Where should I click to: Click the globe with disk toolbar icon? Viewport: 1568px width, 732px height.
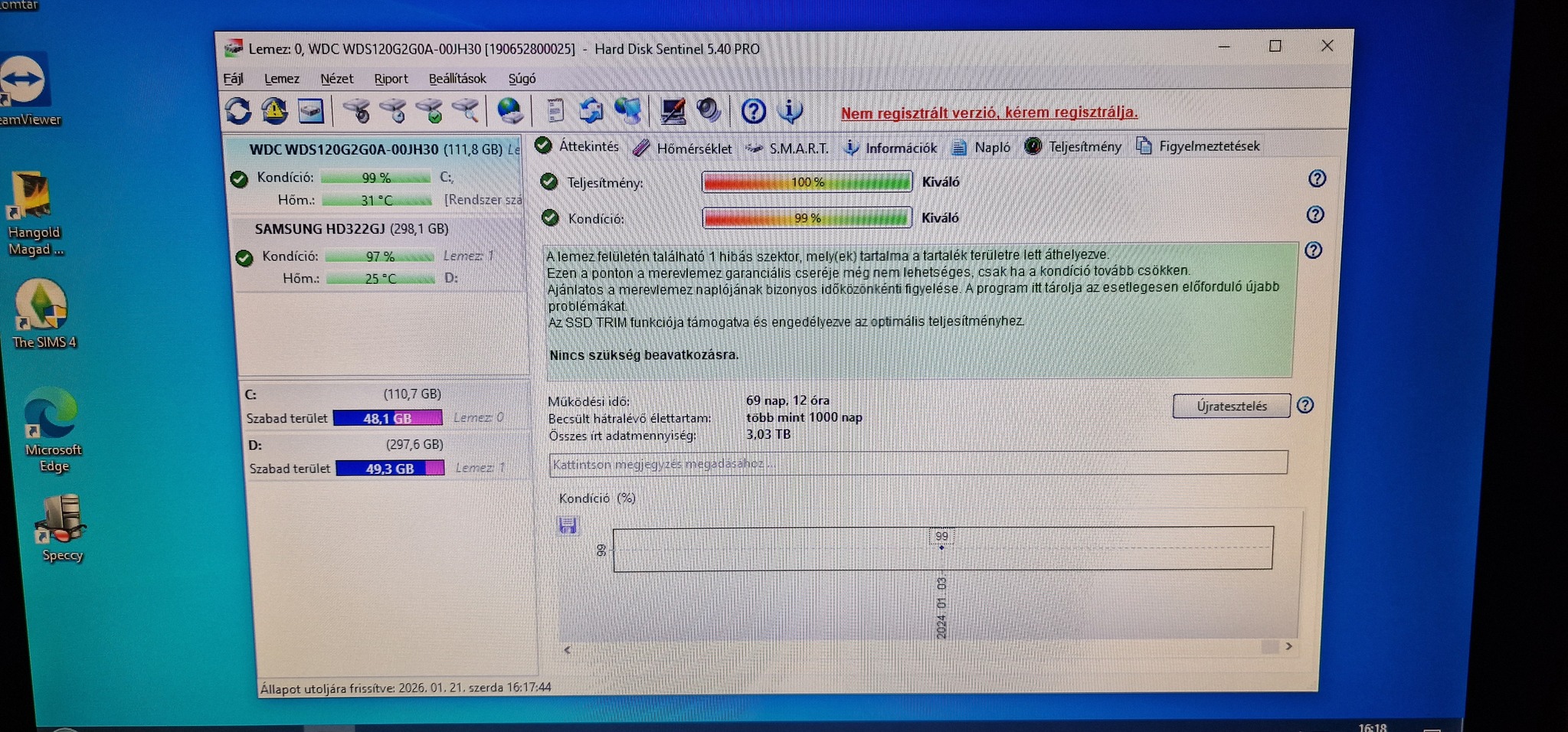pos(510,111)
